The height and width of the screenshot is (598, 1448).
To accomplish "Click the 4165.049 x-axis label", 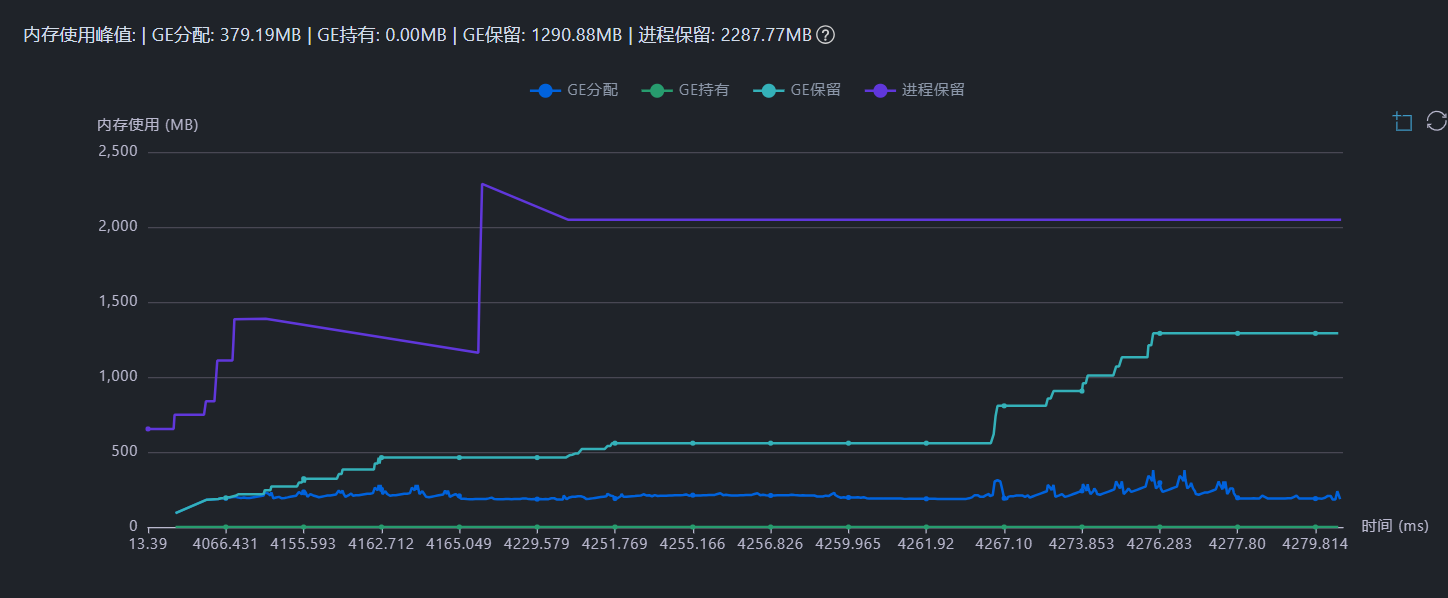I will pyautogui.click(x=459, y=544).
